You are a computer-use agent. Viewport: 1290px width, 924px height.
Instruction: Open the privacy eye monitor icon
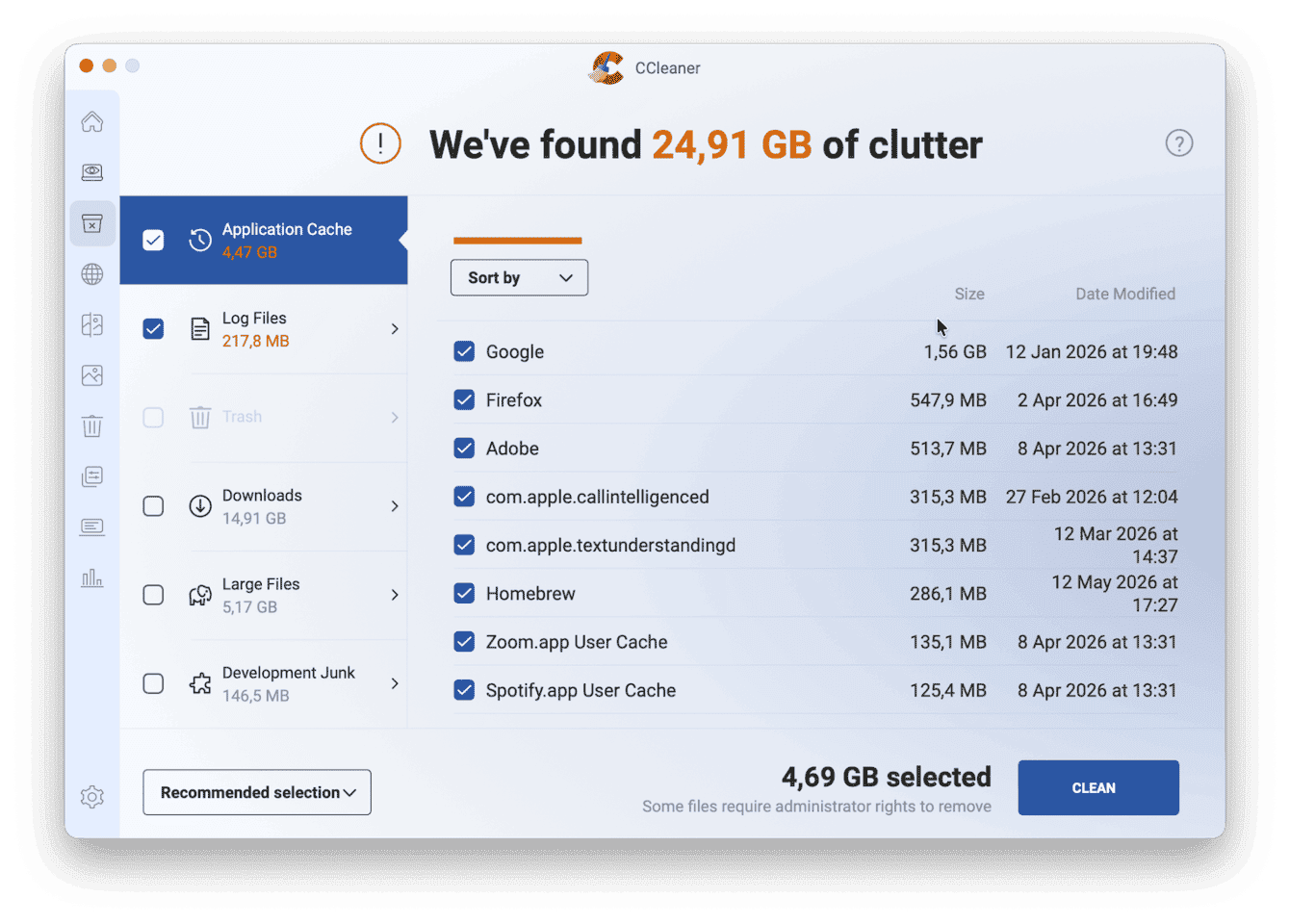point(92,173)
